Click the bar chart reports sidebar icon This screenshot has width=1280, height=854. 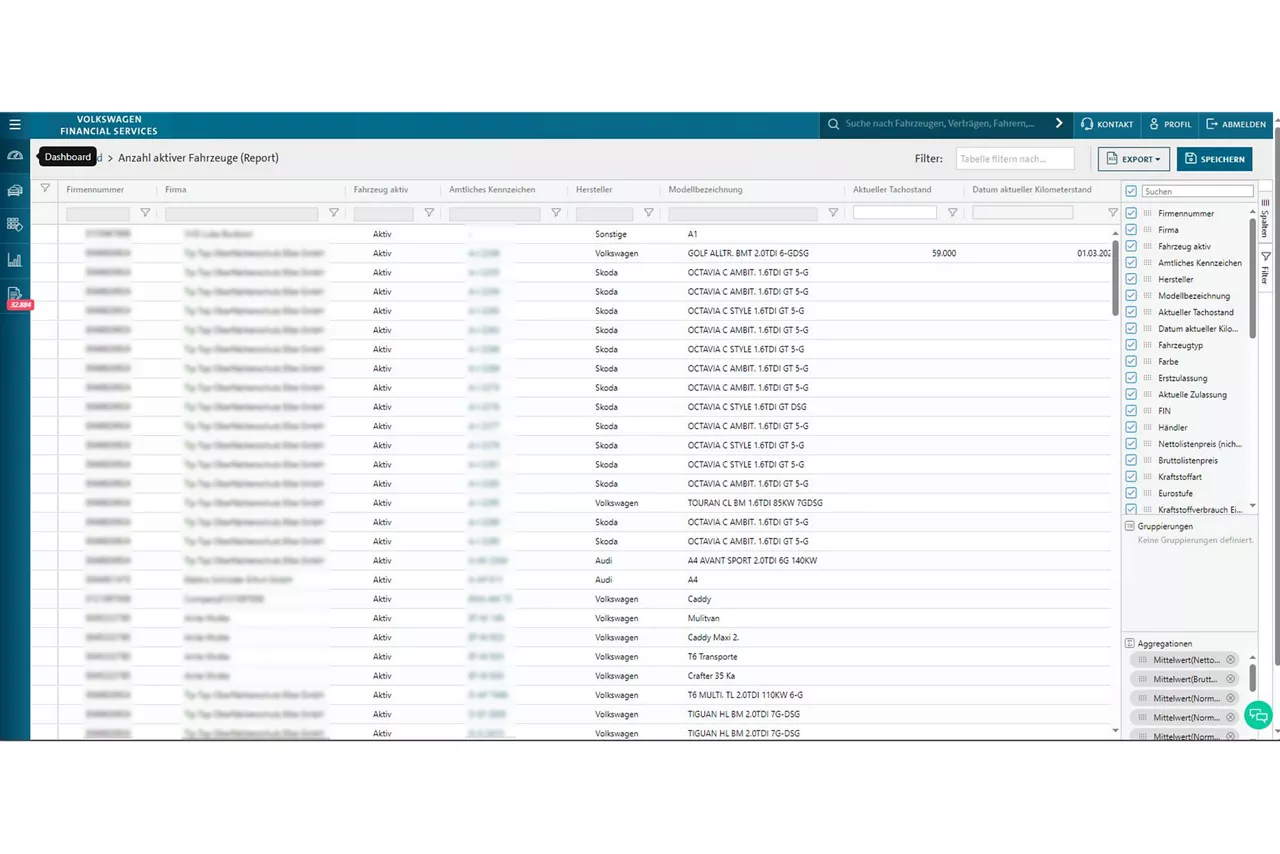(15, 260)
